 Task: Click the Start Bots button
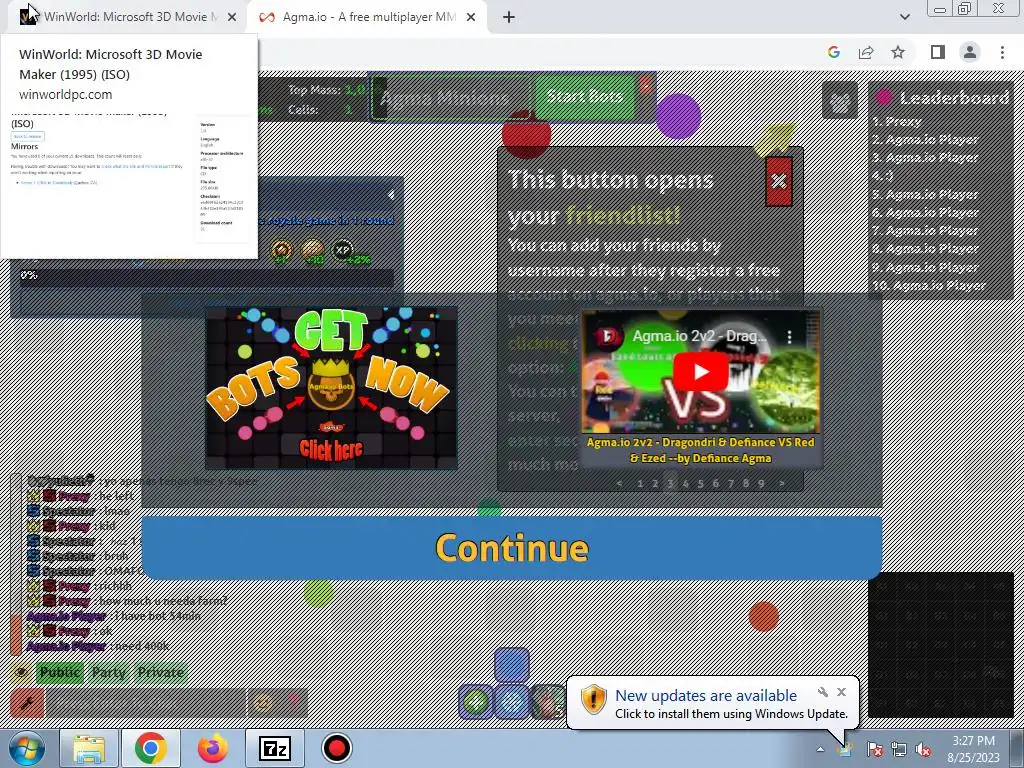tap(584, 97)
